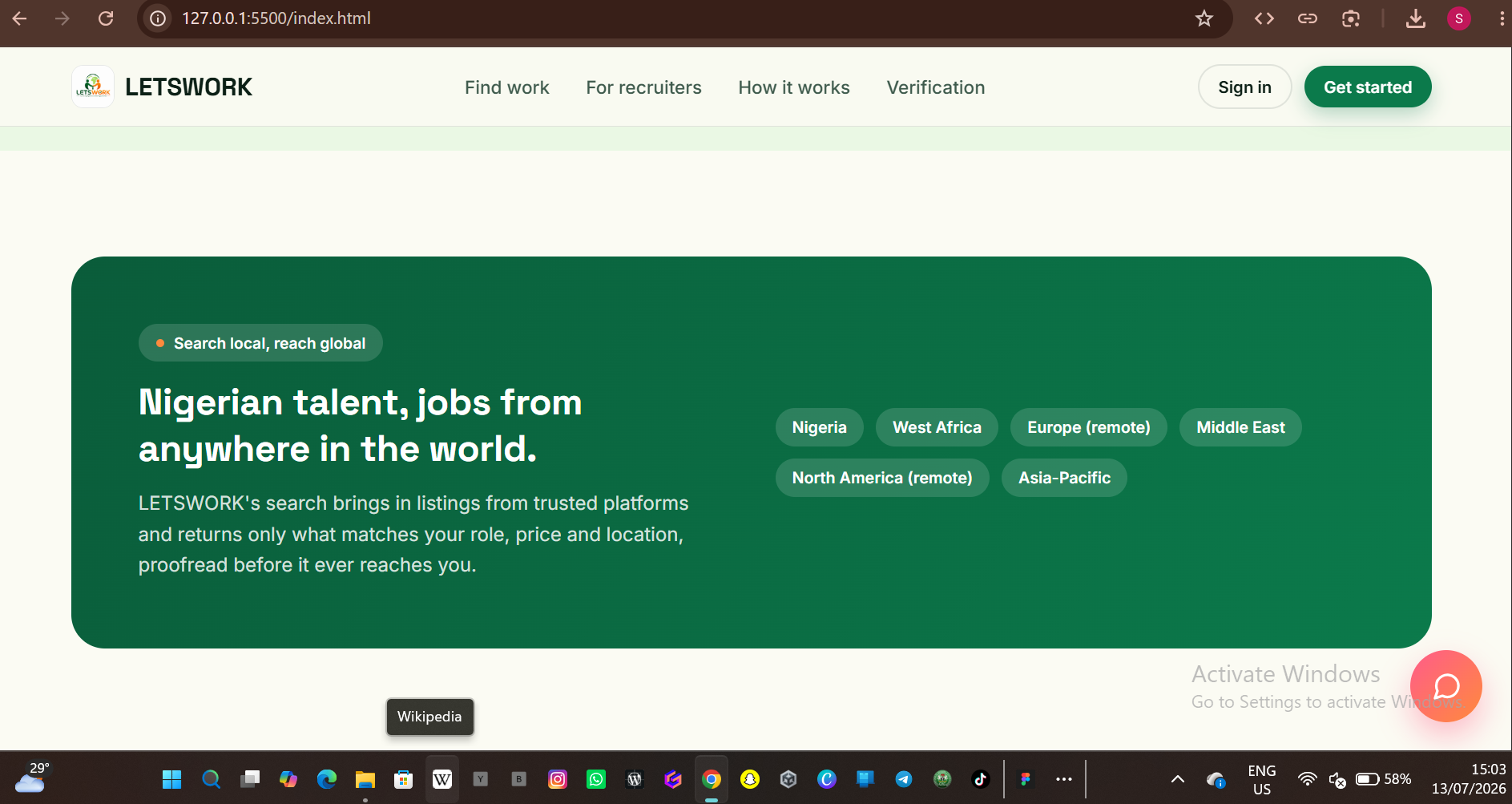Open How it works nav item

pos(794,87)
